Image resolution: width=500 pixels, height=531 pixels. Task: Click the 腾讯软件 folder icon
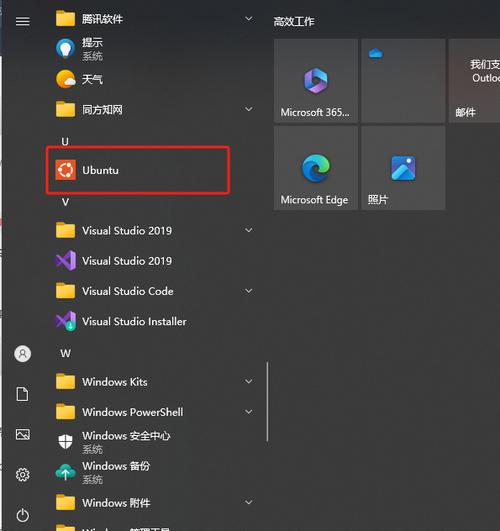[65, 18]
